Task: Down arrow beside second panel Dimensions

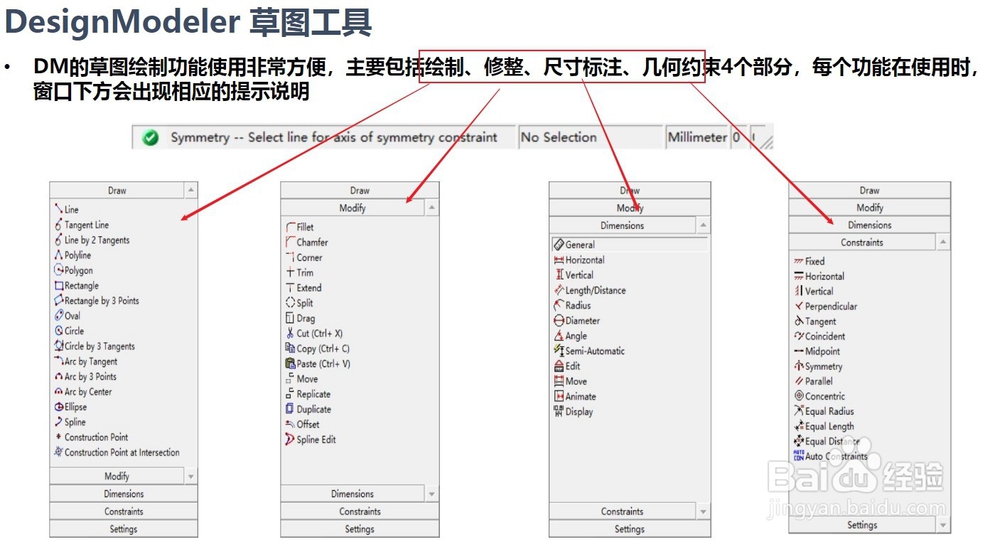Action: coord(432,494)
